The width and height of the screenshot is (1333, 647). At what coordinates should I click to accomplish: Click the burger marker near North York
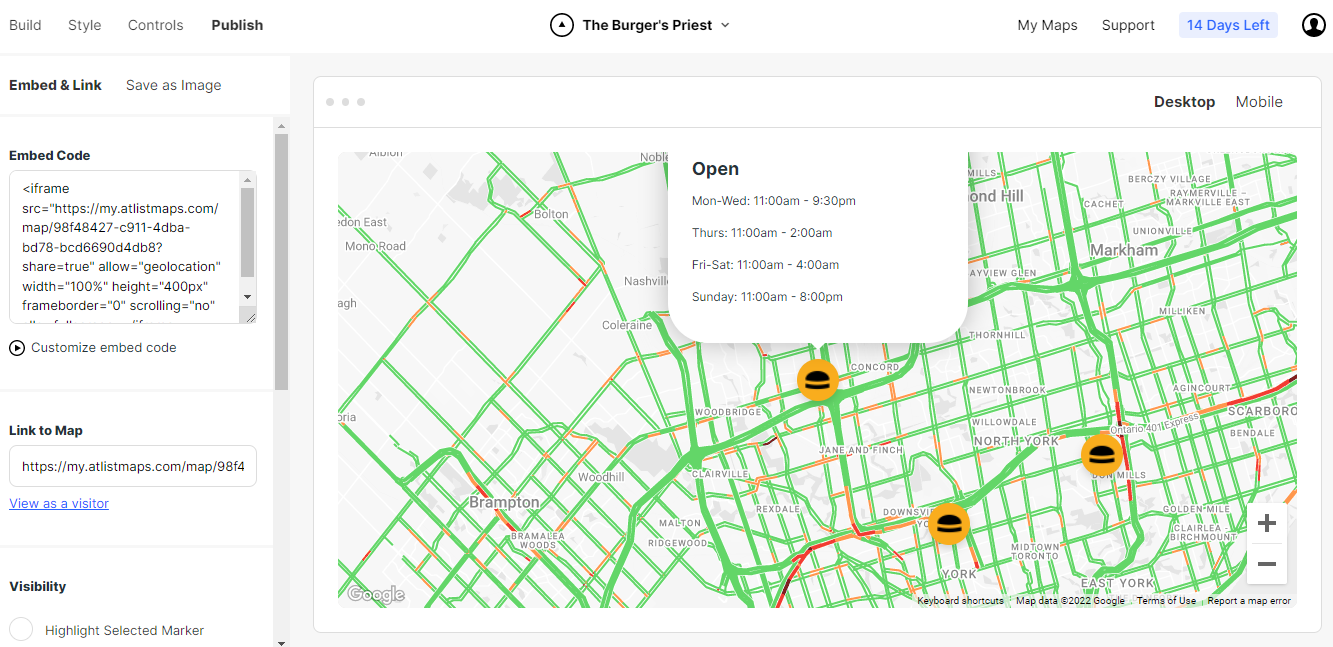(1101, 455)
